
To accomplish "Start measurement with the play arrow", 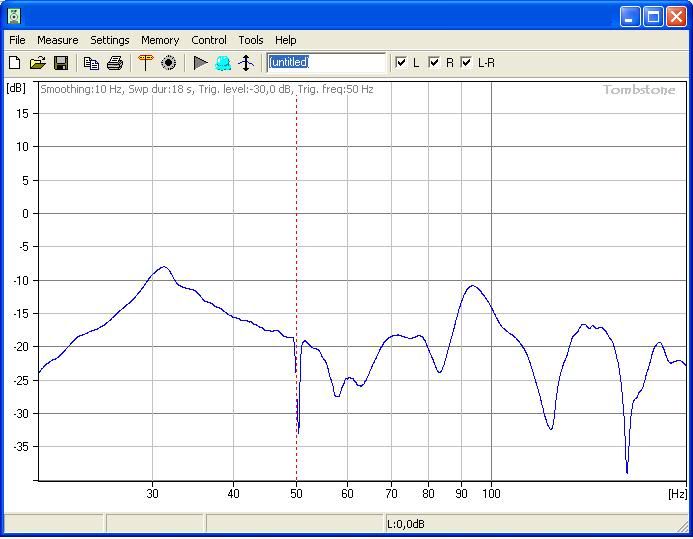I will (200, 63).
